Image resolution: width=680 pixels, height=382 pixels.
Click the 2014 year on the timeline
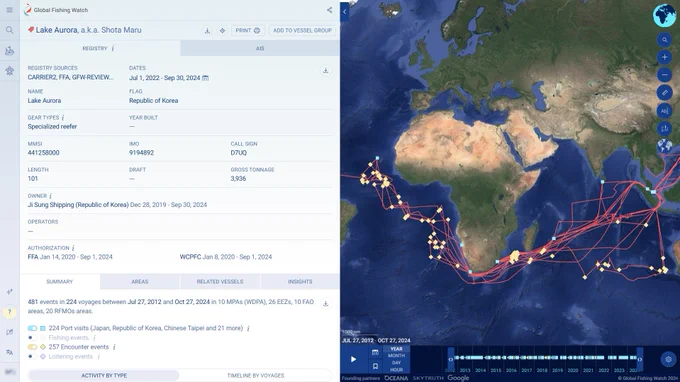481,371
